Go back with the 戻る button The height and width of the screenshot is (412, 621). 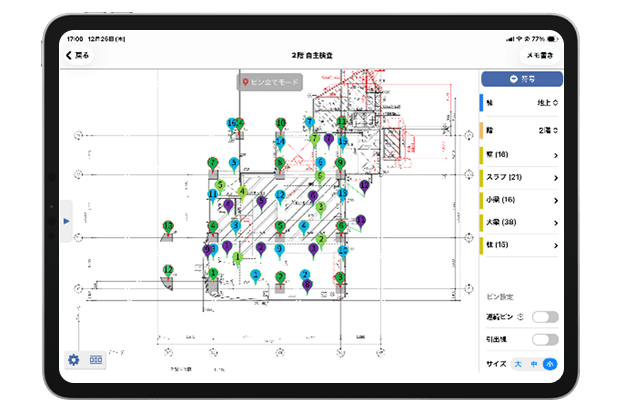coord(78,56)
